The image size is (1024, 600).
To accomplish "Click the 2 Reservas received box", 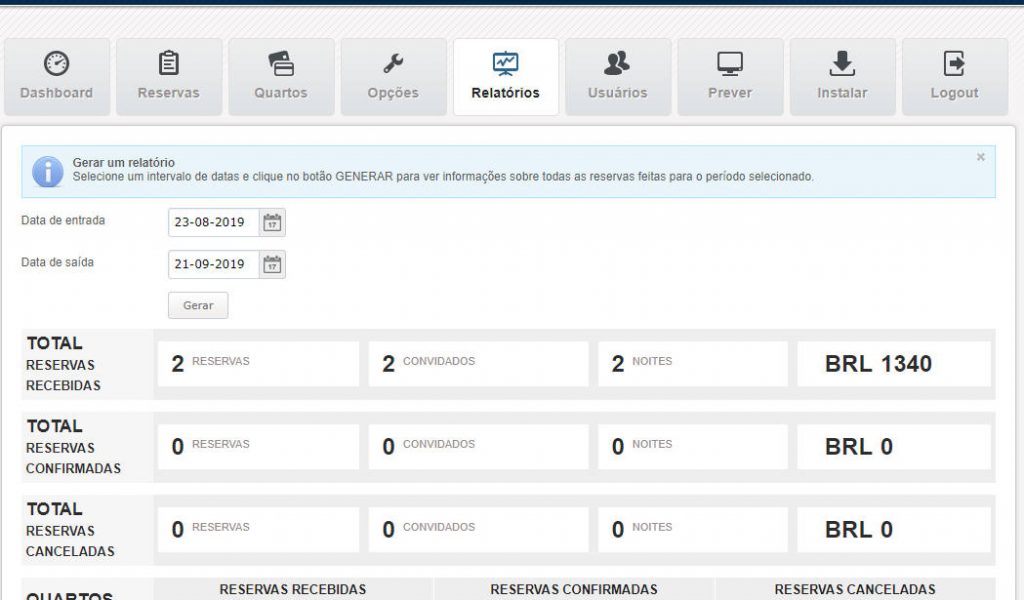I will click(x=258, y=364).
